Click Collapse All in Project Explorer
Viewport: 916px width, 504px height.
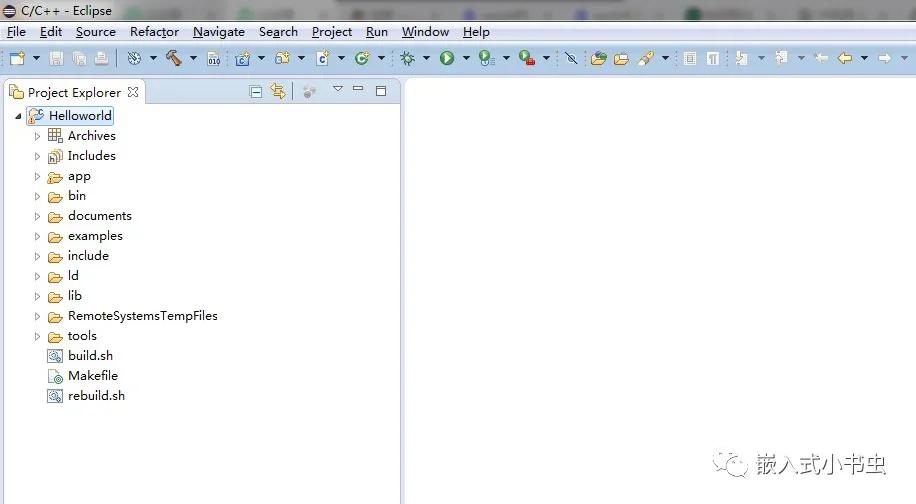(255, 92)
